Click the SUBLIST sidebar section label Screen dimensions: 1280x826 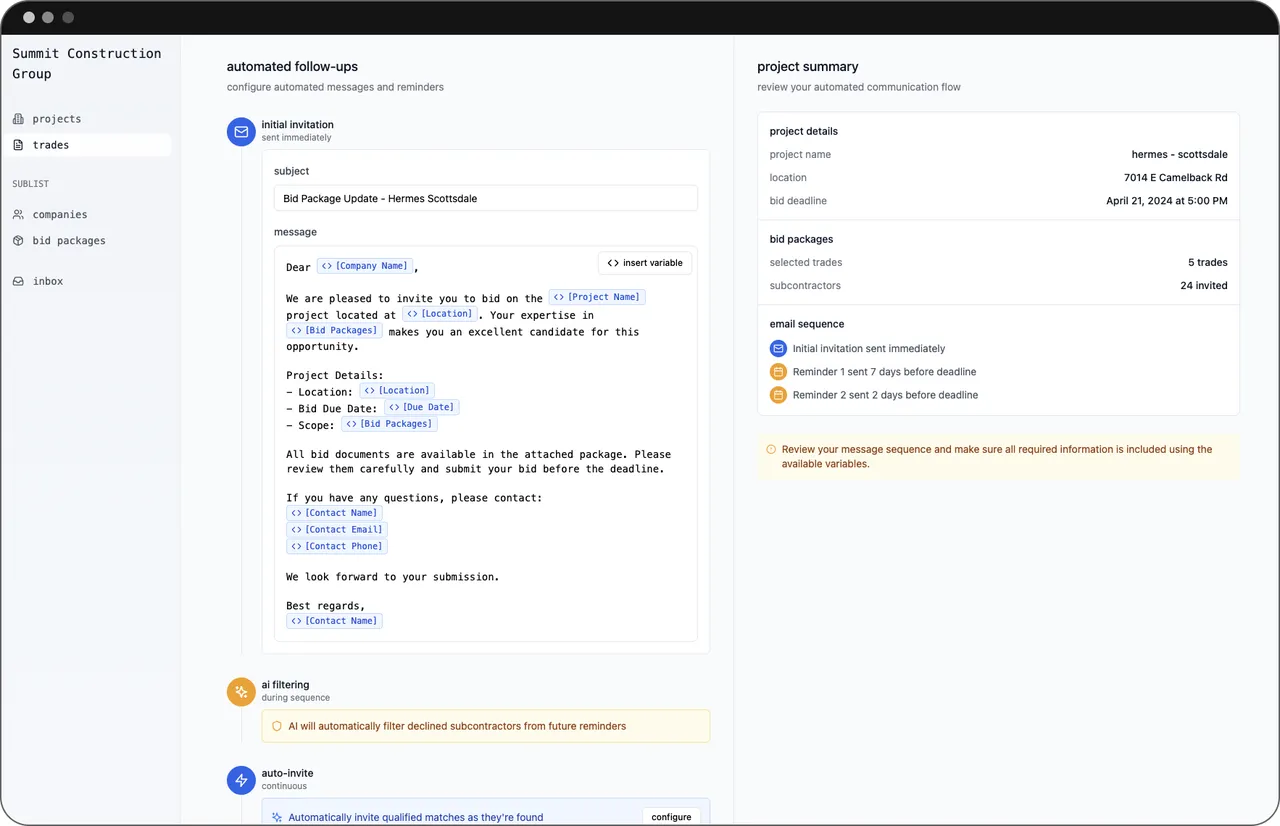[31, 184]
